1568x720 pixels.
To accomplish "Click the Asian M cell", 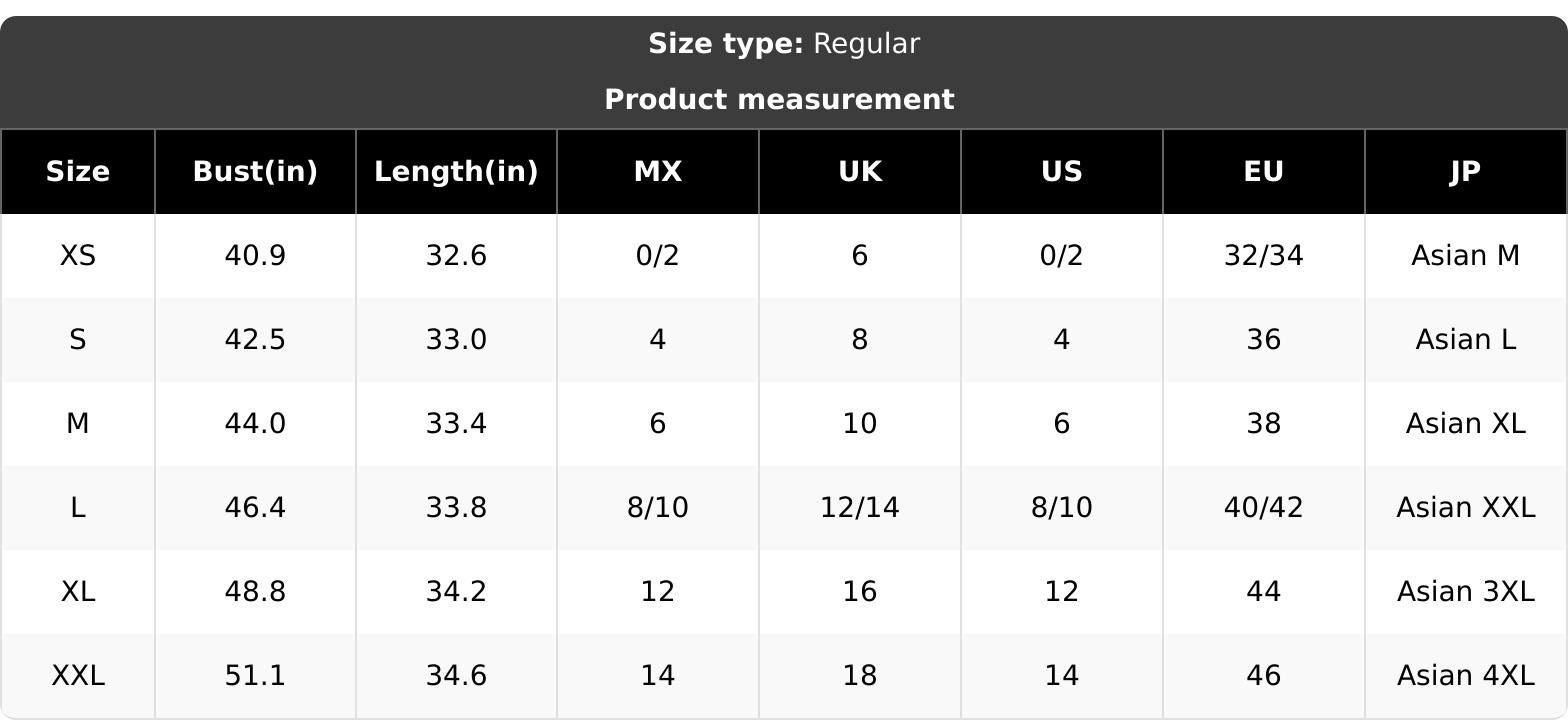I will (1466, 256).
